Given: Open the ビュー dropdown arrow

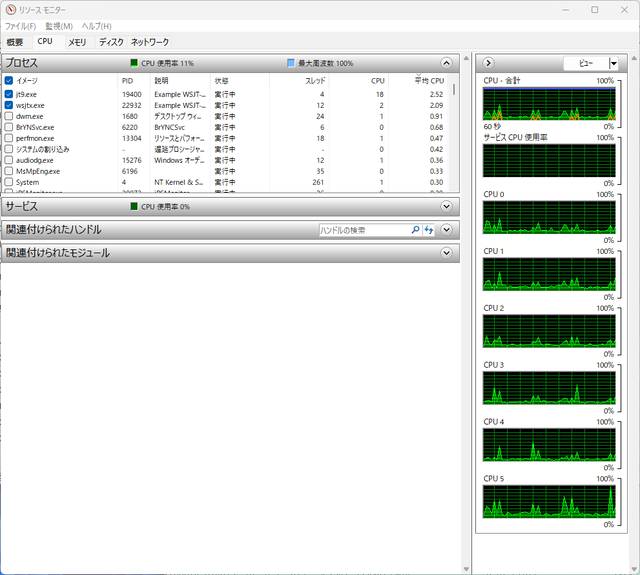Looking at the screenshot, I should pos(613,63).
